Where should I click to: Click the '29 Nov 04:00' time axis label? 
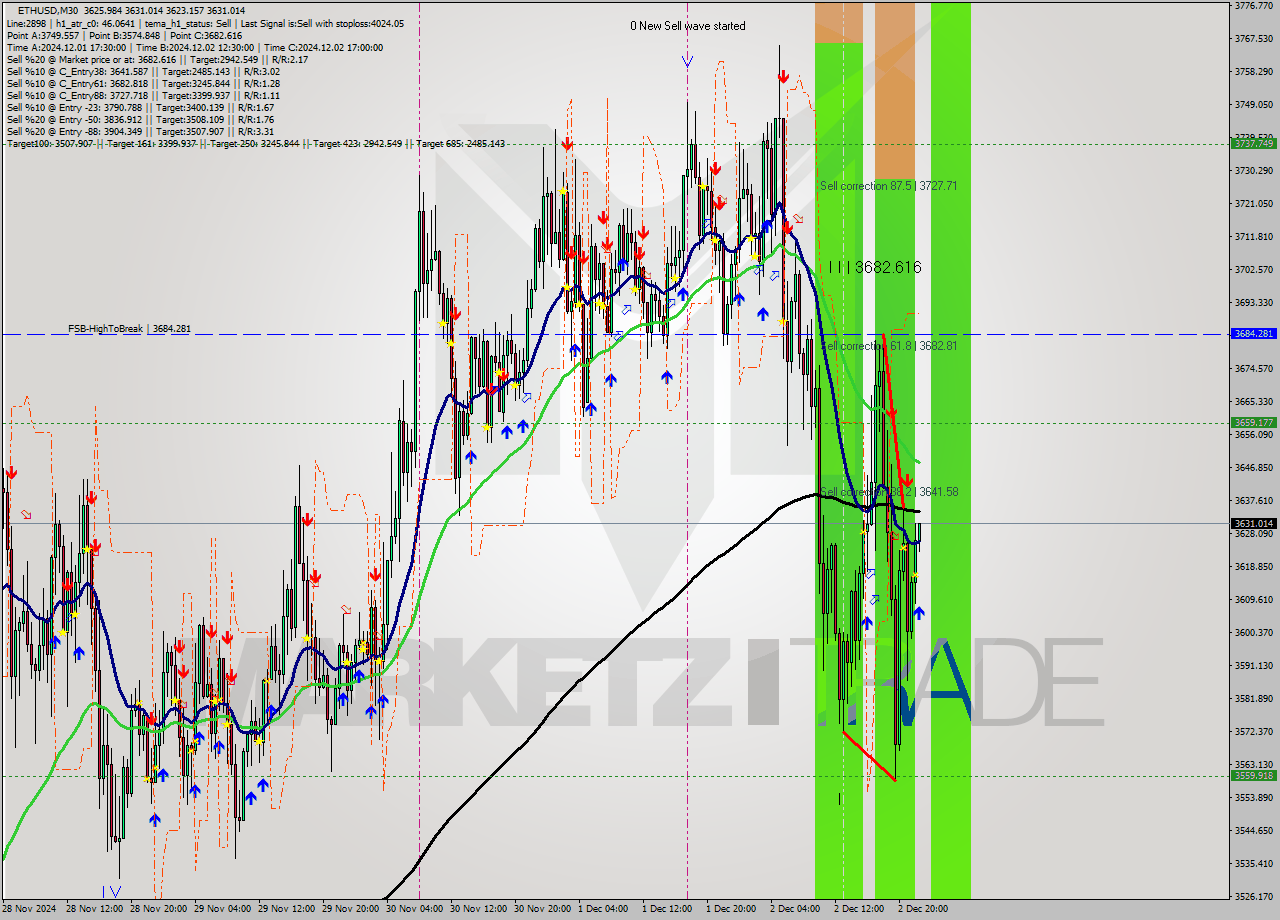pos(223,909)
